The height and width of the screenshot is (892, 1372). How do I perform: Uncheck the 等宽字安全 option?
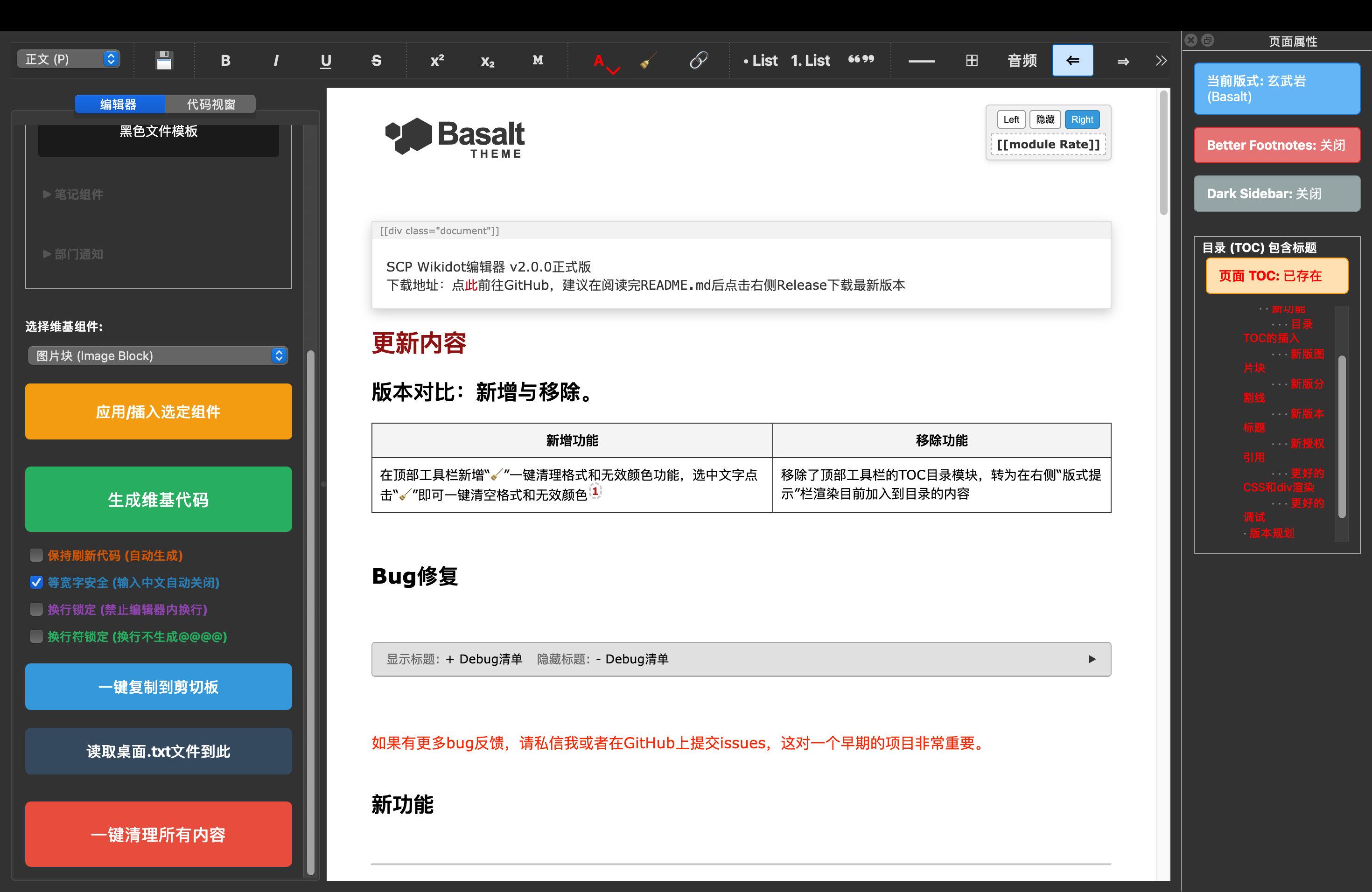(x=36, y=582)
